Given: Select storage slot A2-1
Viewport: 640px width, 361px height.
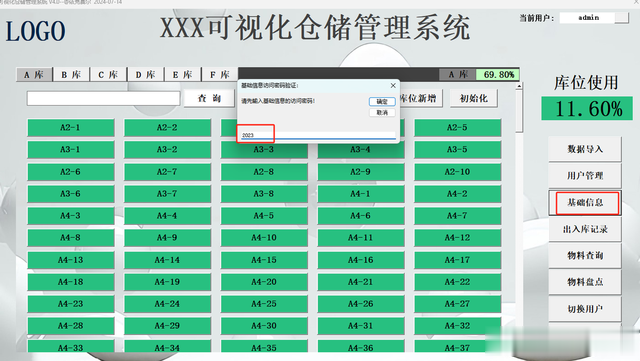Looking at the screenshot, I should [x=71, y=127].
